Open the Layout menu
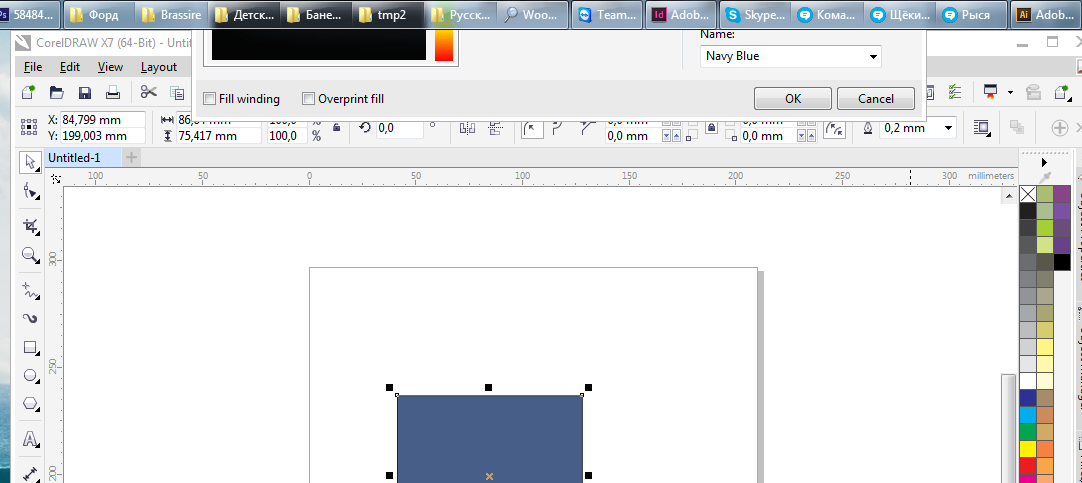Image resolution: width=1082 pixels, height=483 pixels. (159, 67)
